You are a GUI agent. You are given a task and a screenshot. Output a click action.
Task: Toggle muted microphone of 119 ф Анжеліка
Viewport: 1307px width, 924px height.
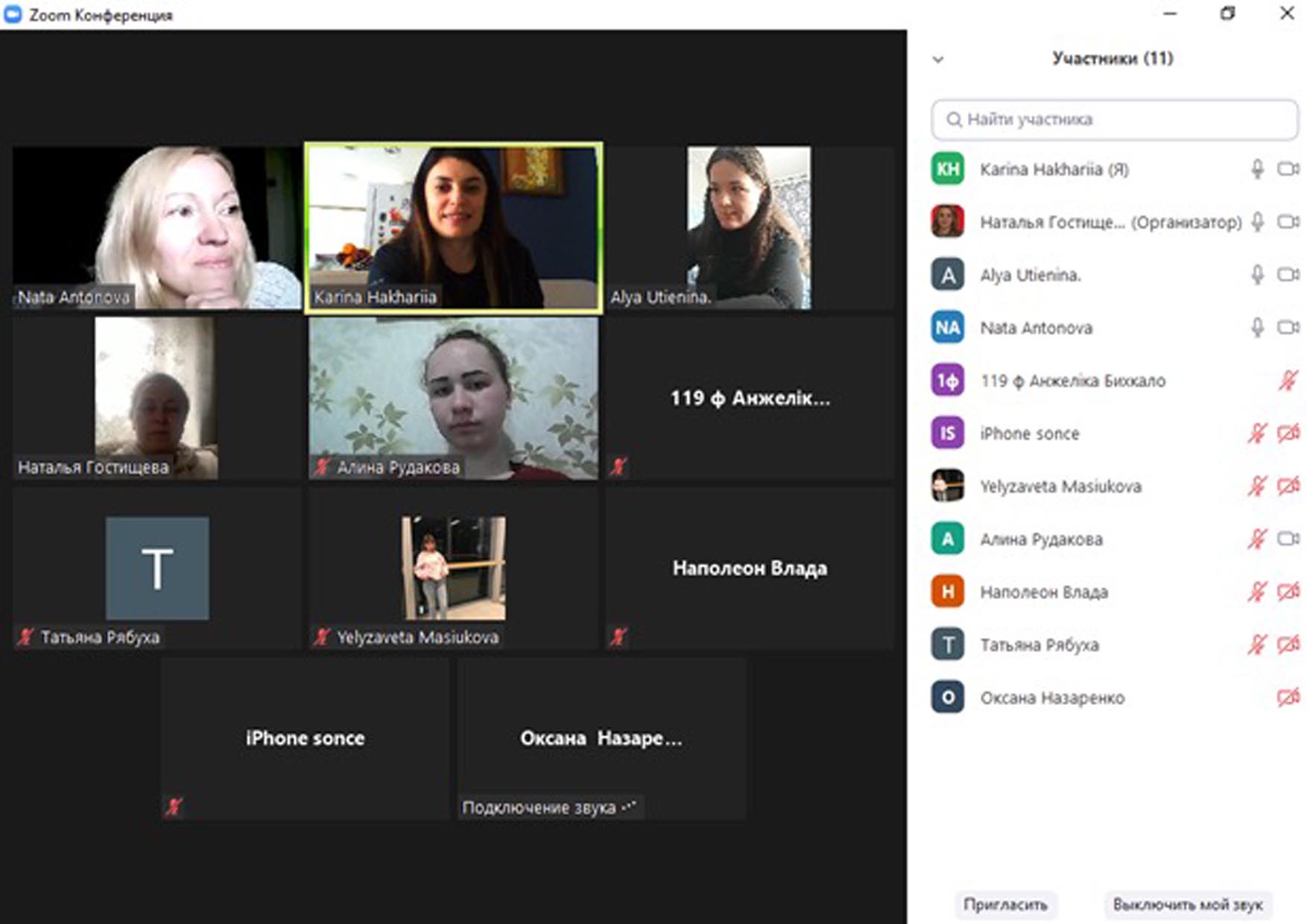1288,381
